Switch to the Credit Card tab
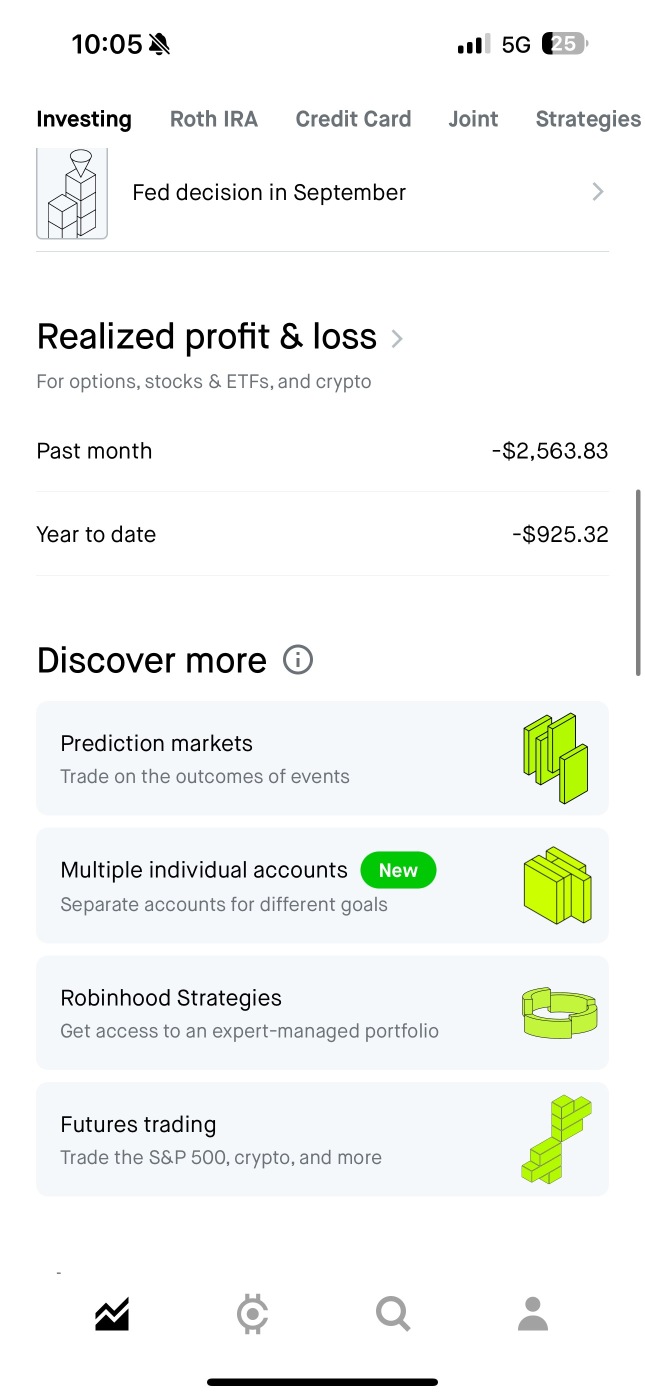The image size is (645, 1398). [353, 119]
